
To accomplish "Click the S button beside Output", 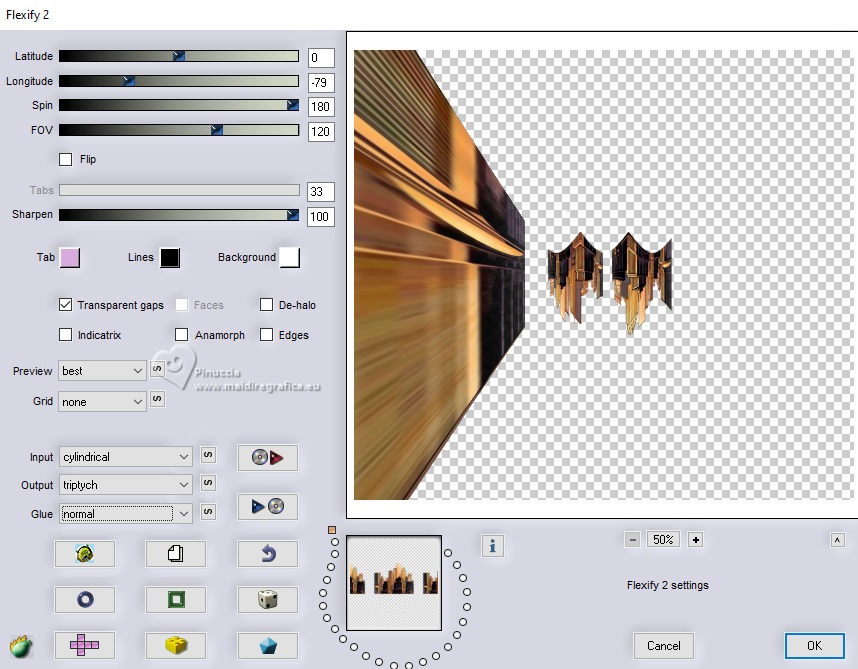I will pyautogui.click(x=208, y=482).
